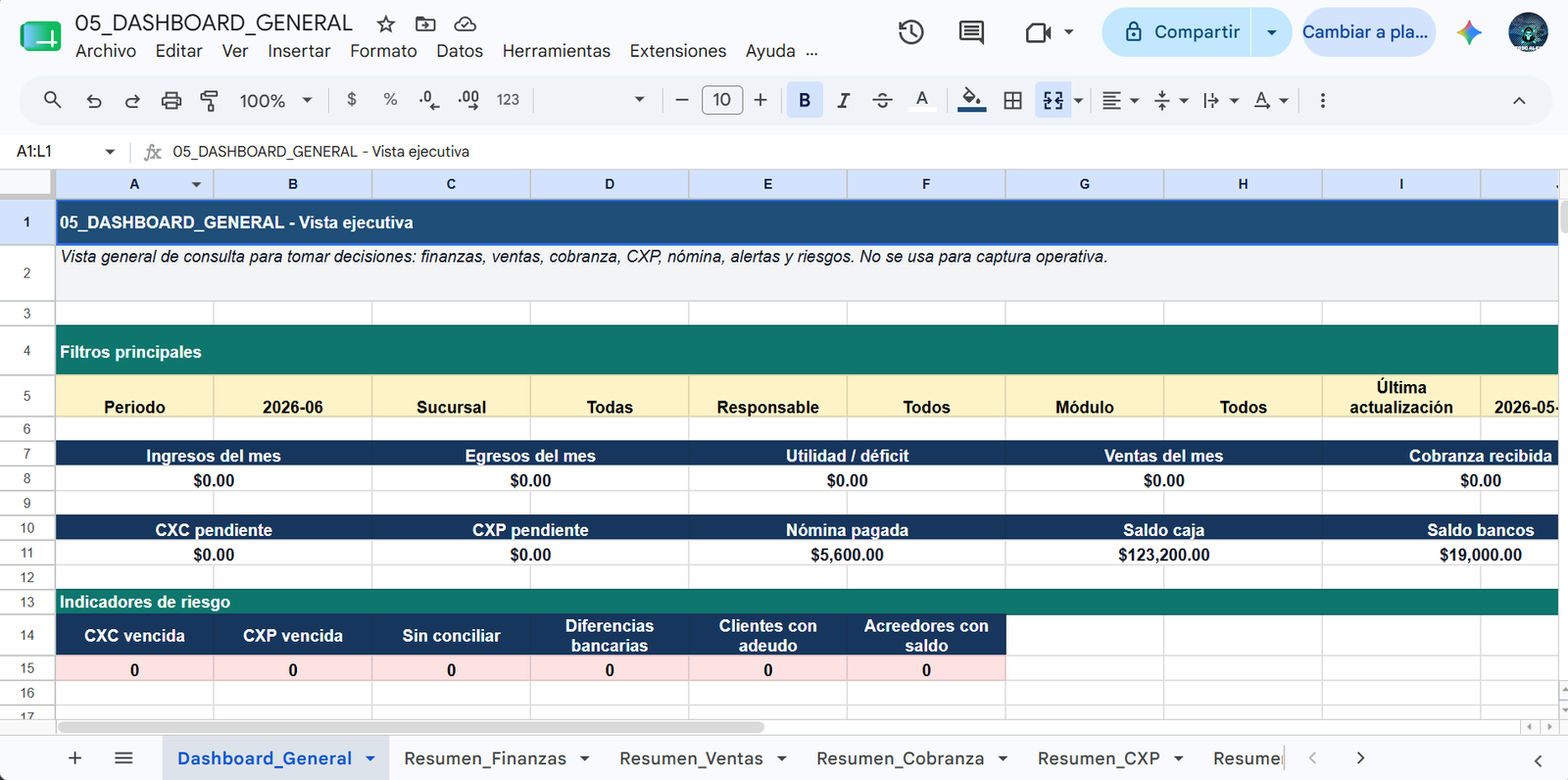Open the fill color bucket
The image size is (1568, 780).
[x=971, y=100]
